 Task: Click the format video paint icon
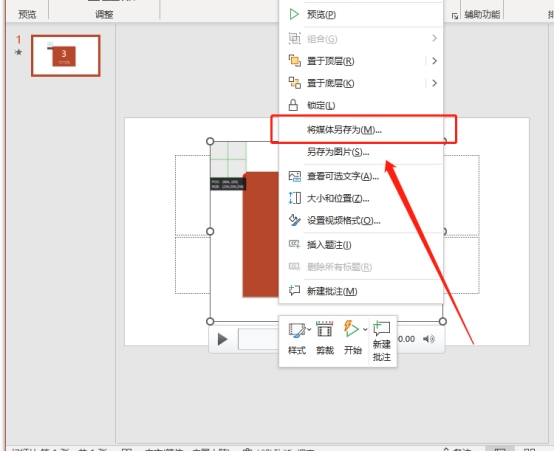pos(295,220)
